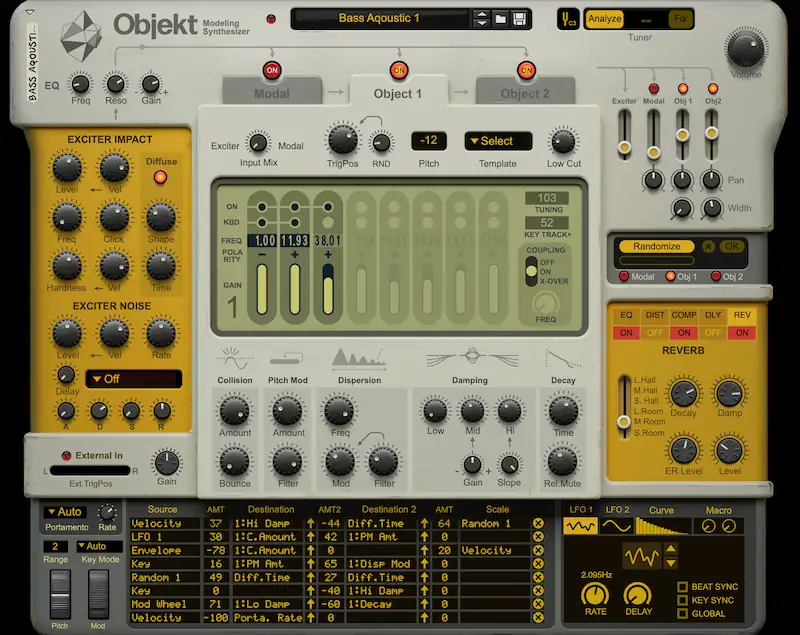This screenshot has width=800, height=635.
Task: Select the LFO 2 sine wave icon
Action: [x=616, y=526]
